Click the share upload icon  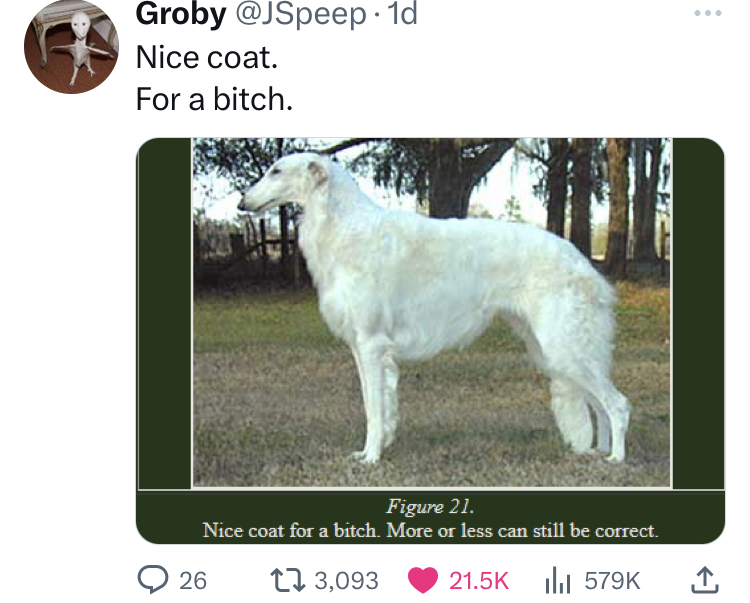tap(705, 580)
